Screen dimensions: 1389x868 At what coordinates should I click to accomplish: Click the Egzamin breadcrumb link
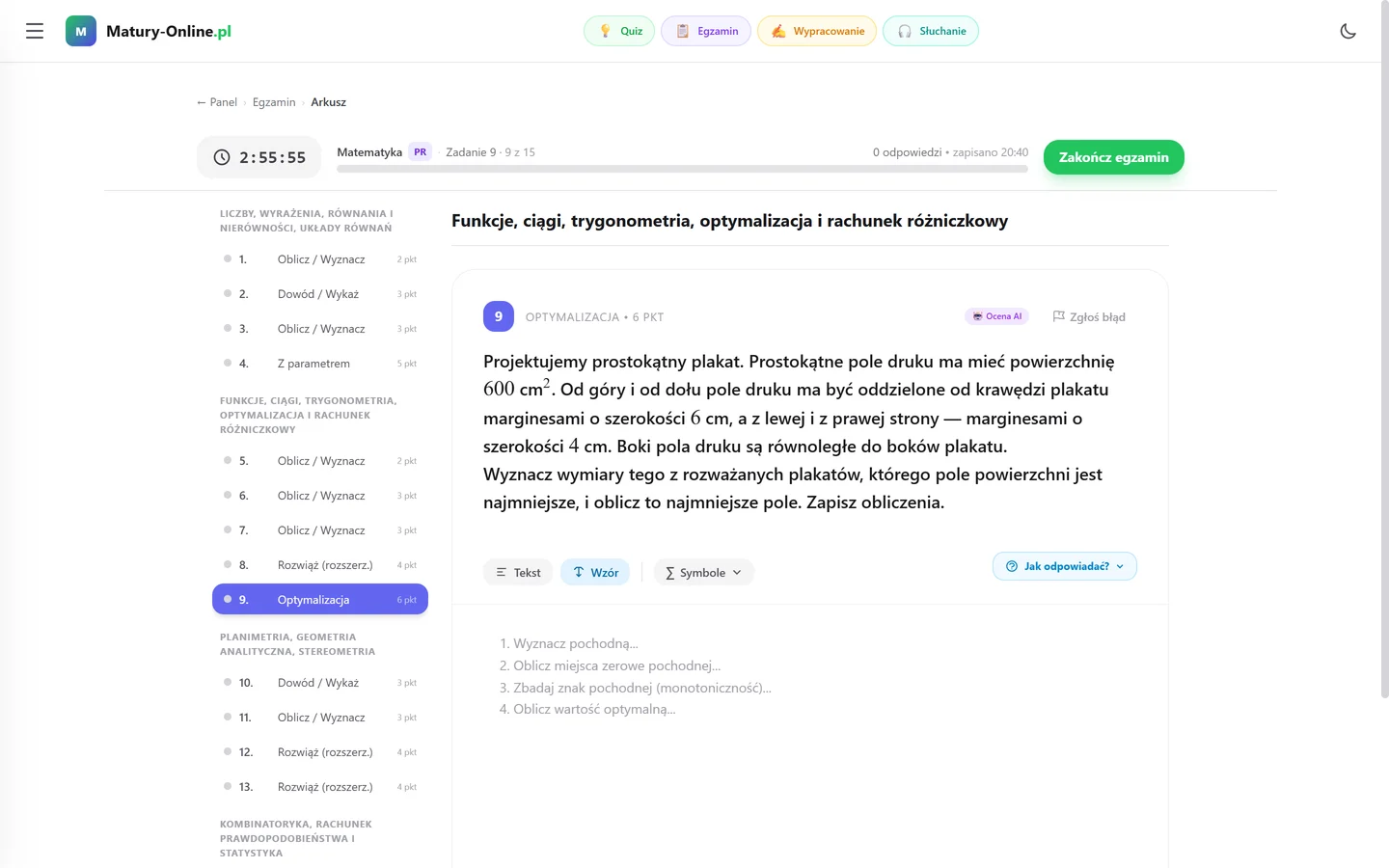274,102
